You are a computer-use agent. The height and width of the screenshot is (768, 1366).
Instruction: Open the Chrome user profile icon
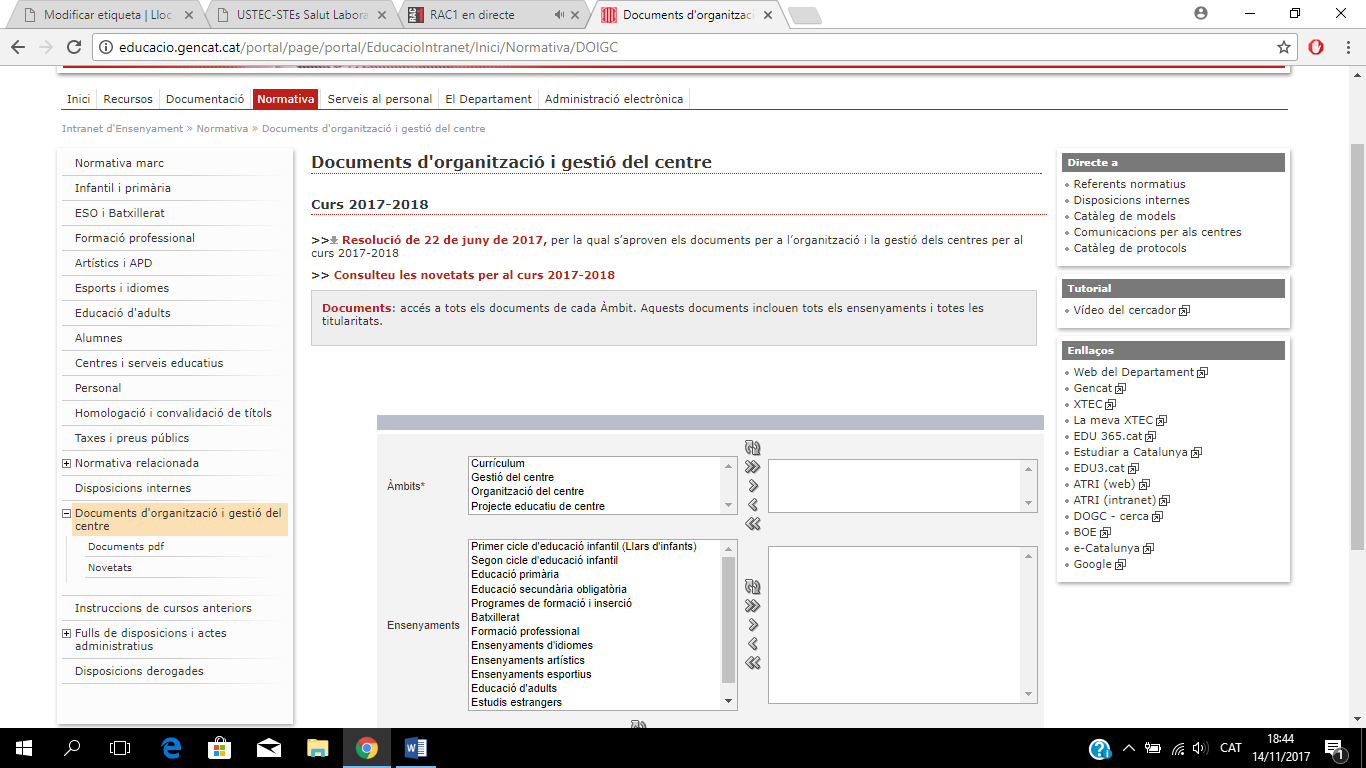point(1201,13)
